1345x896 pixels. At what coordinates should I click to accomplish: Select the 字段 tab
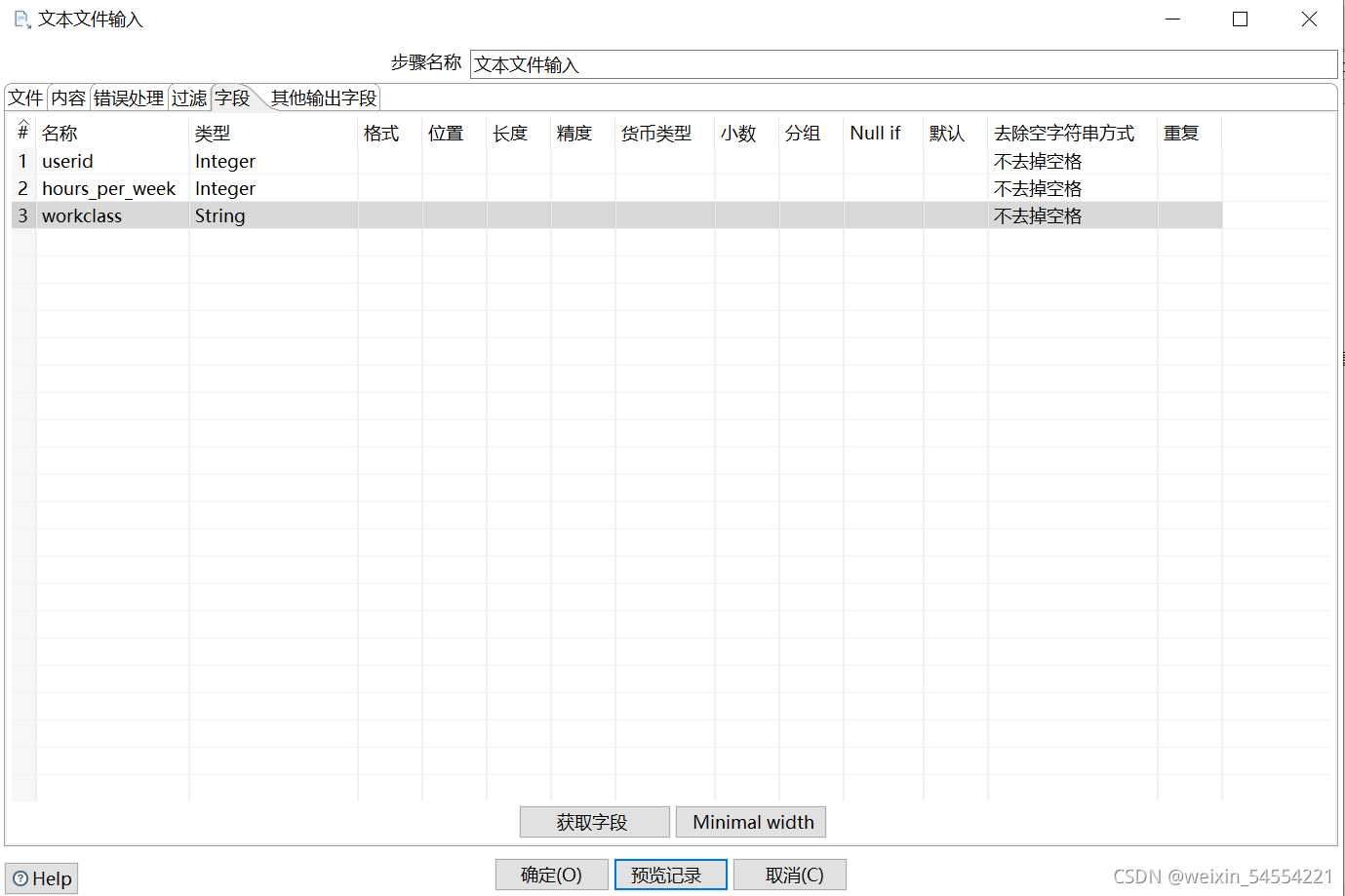pos(232,97)
